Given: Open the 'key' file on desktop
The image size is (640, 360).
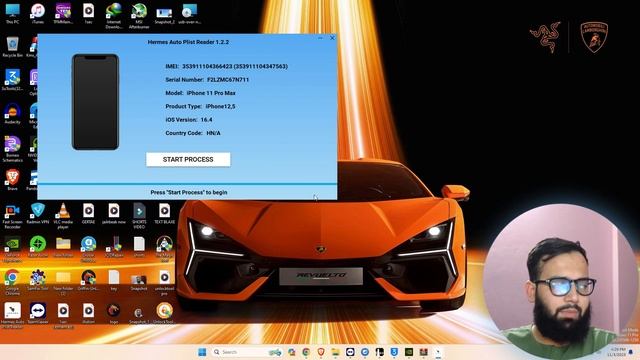Looking at the screenshot, I should click(x=114, y=280).
